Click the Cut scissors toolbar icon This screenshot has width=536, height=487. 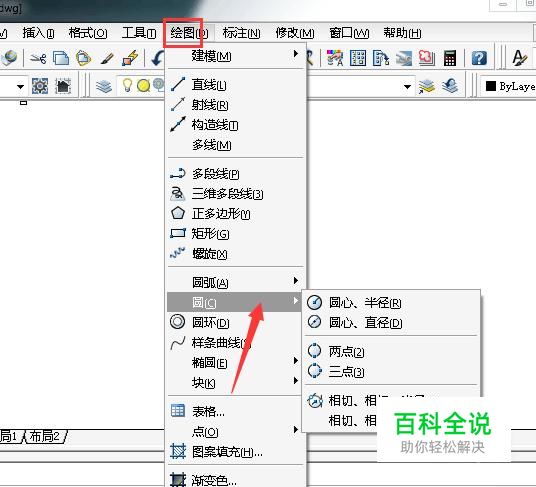coord(38,58)
